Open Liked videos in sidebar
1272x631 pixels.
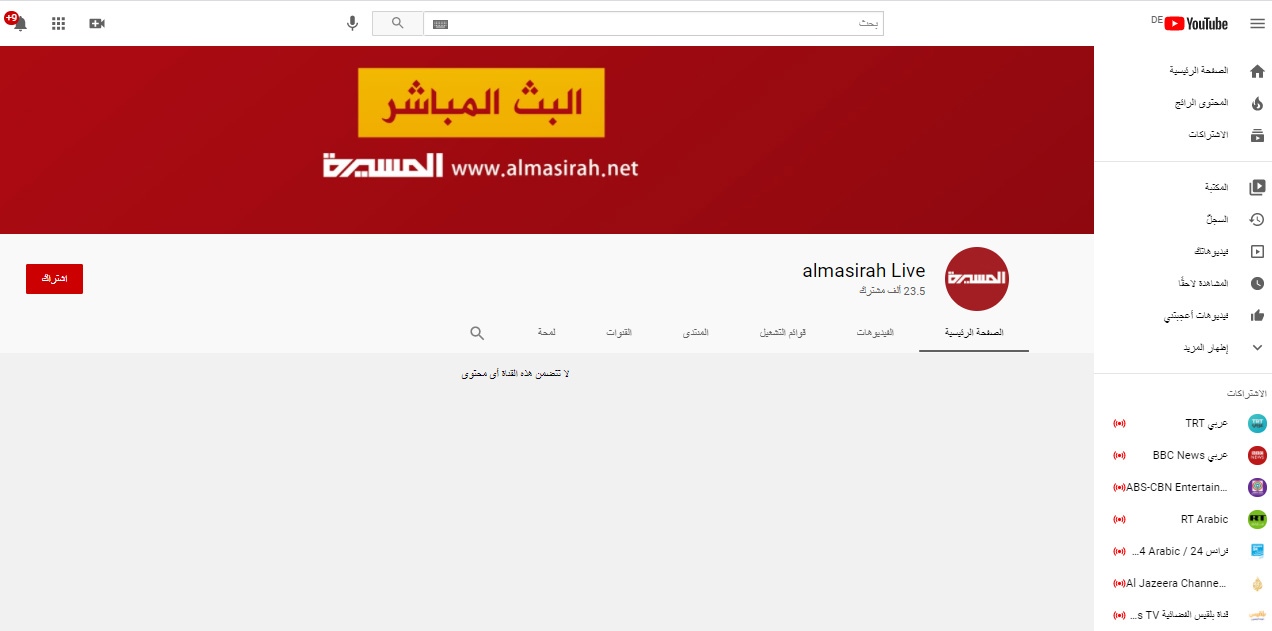[1183, 315]
